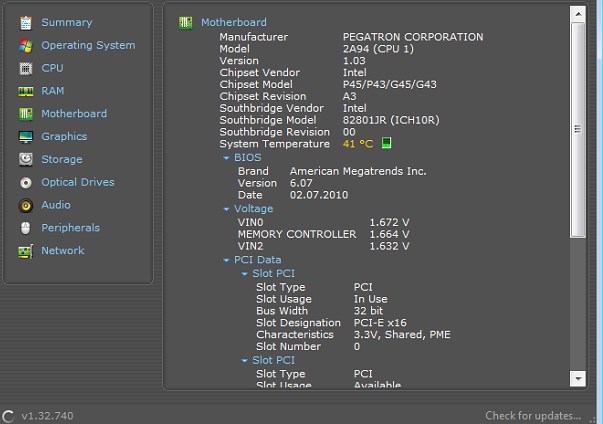Click the BIOS version 6.07 value

click(x=301, y=183)
